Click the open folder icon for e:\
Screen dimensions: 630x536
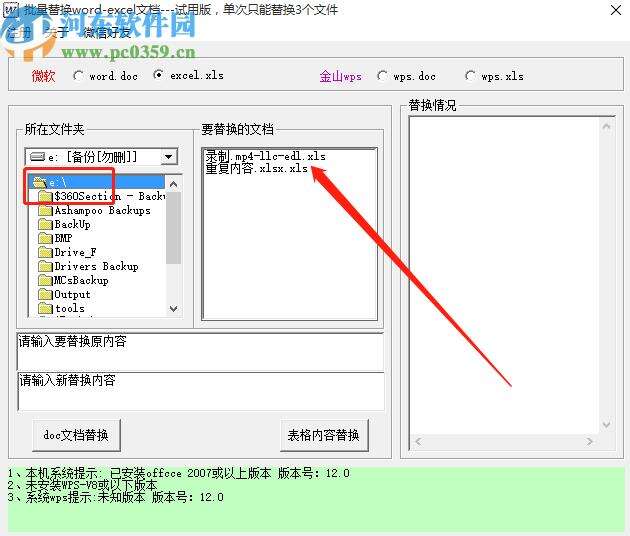click(x=40, y=182)
